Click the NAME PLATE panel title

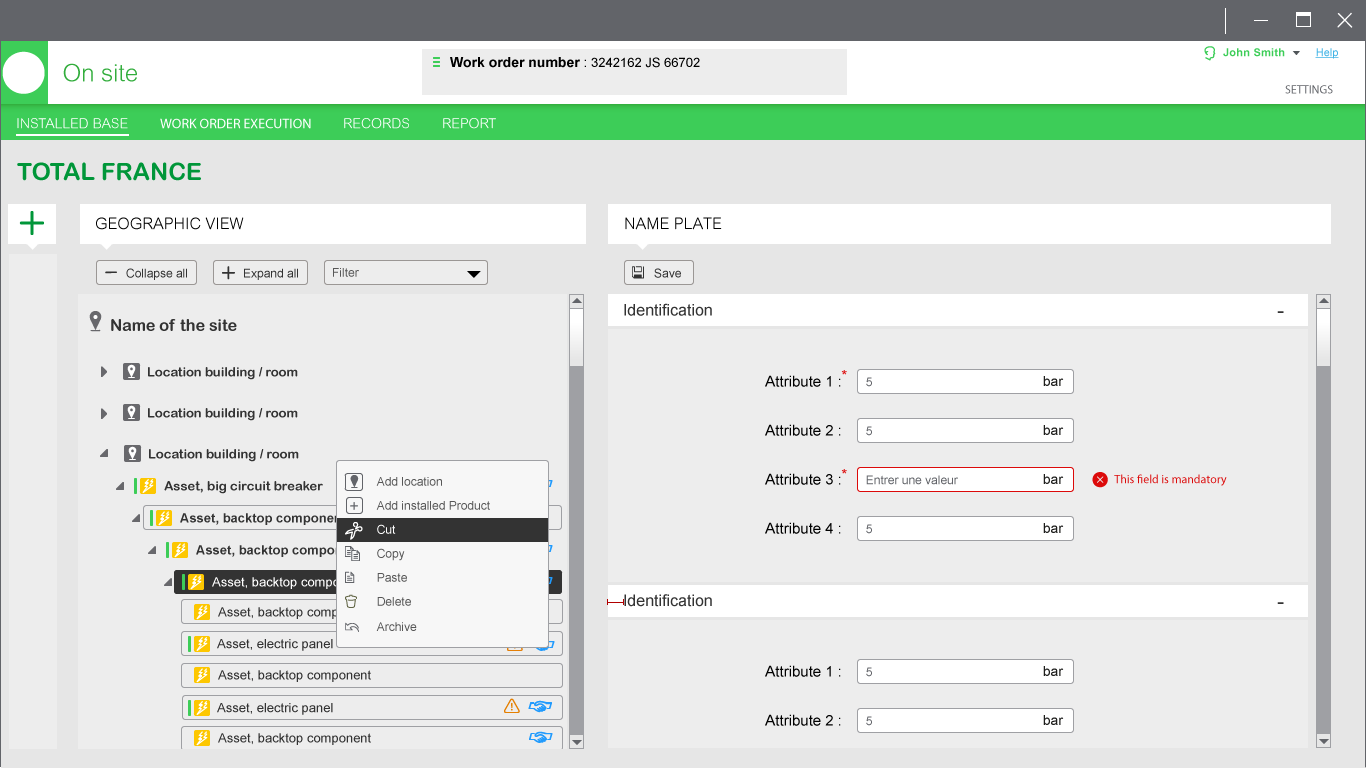point(673,224)
